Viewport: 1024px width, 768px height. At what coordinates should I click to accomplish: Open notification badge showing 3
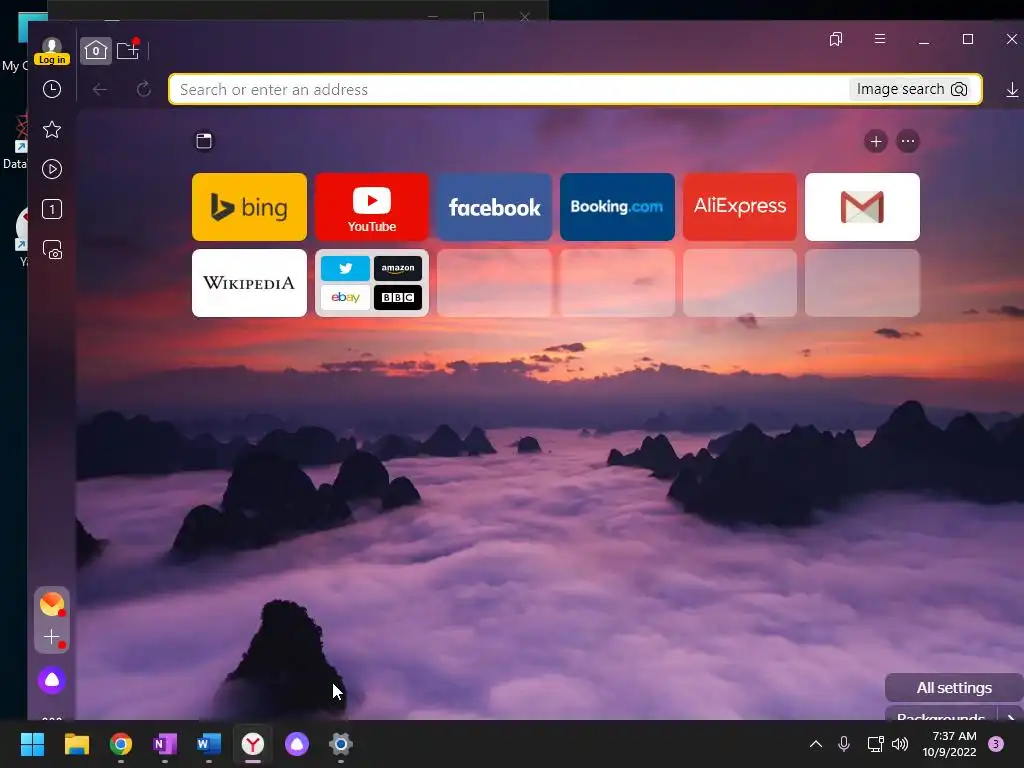(996, 744)
